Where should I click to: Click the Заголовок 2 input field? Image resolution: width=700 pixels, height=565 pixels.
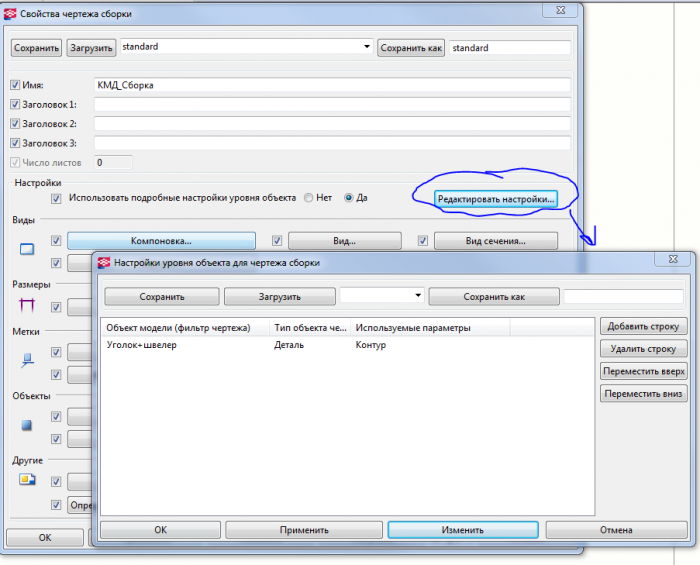pyautogui.click(x=332, y=124)
